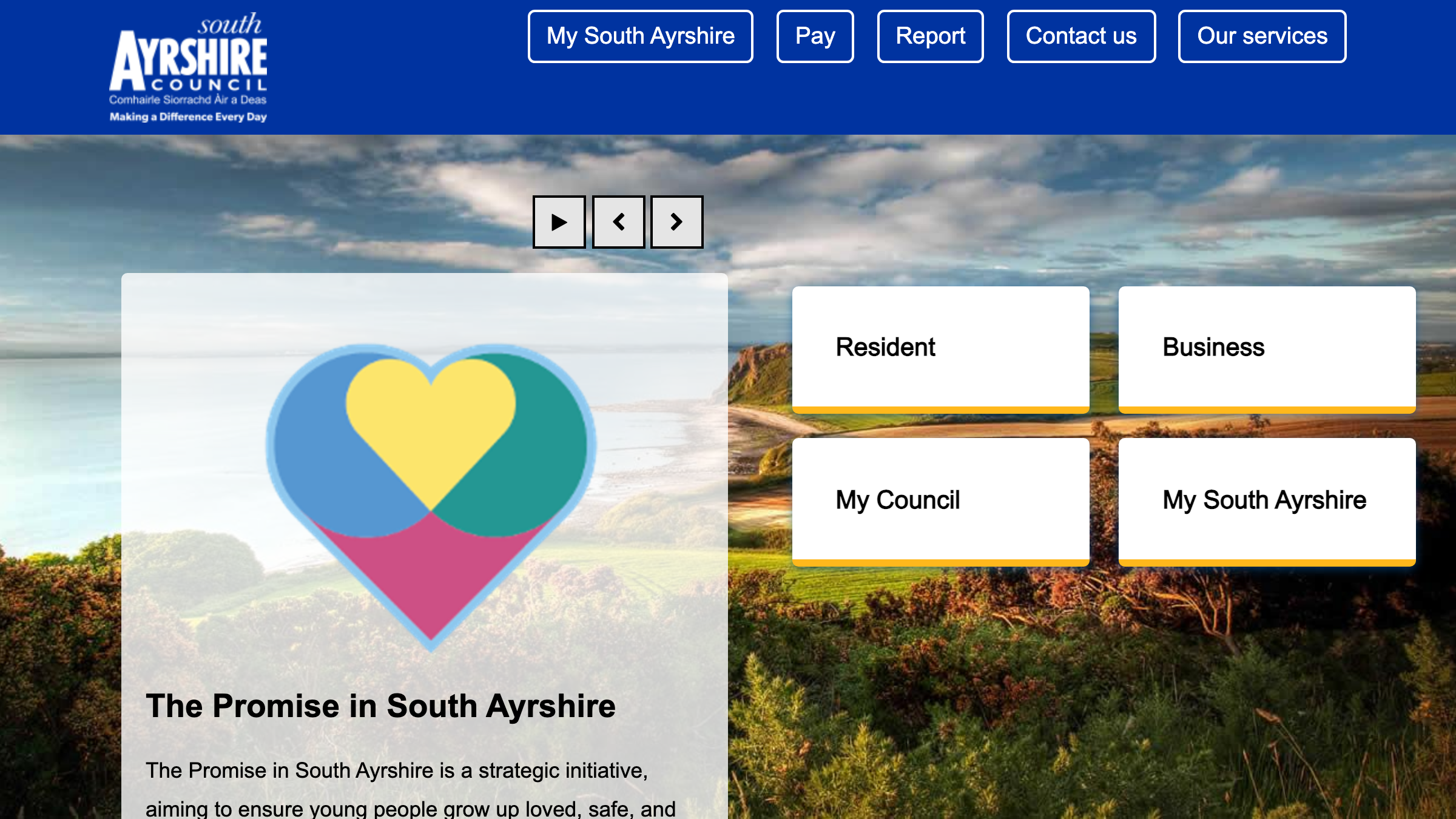The image size is (1456, 819).
Task: Open the Resident tile
Action: pyautogui.click(x=940, y=350)
